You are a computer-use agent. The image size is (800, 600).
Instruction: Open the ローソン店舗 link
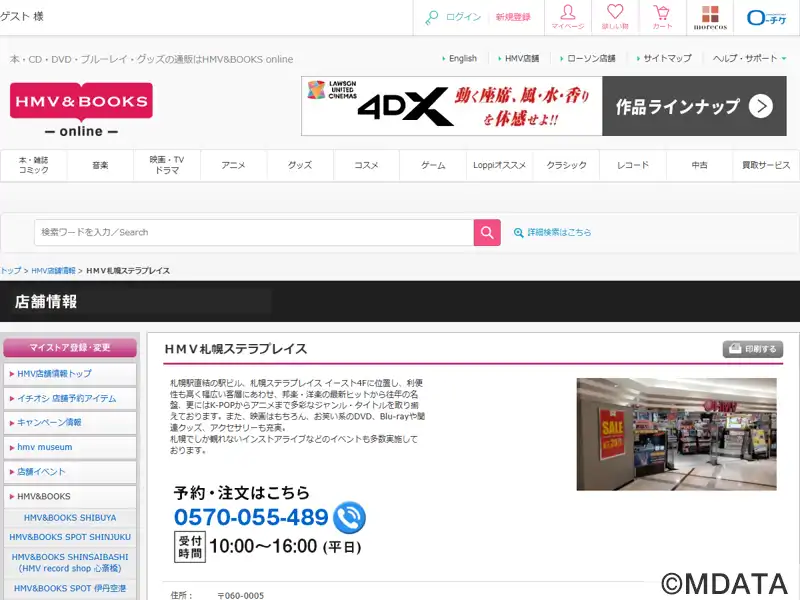[591, 58]
